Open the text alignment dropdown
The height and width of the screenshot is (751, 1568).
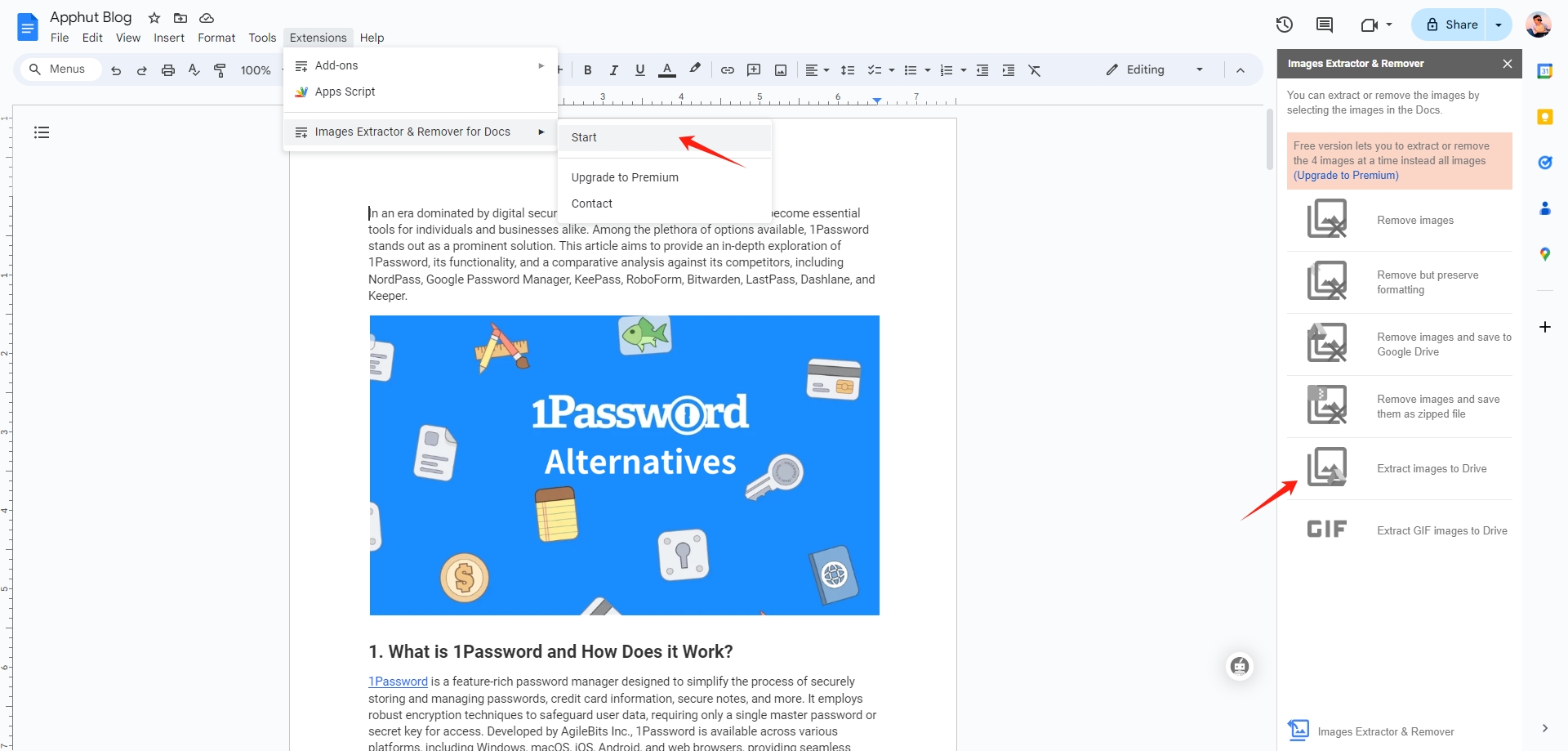pos(817,70)
